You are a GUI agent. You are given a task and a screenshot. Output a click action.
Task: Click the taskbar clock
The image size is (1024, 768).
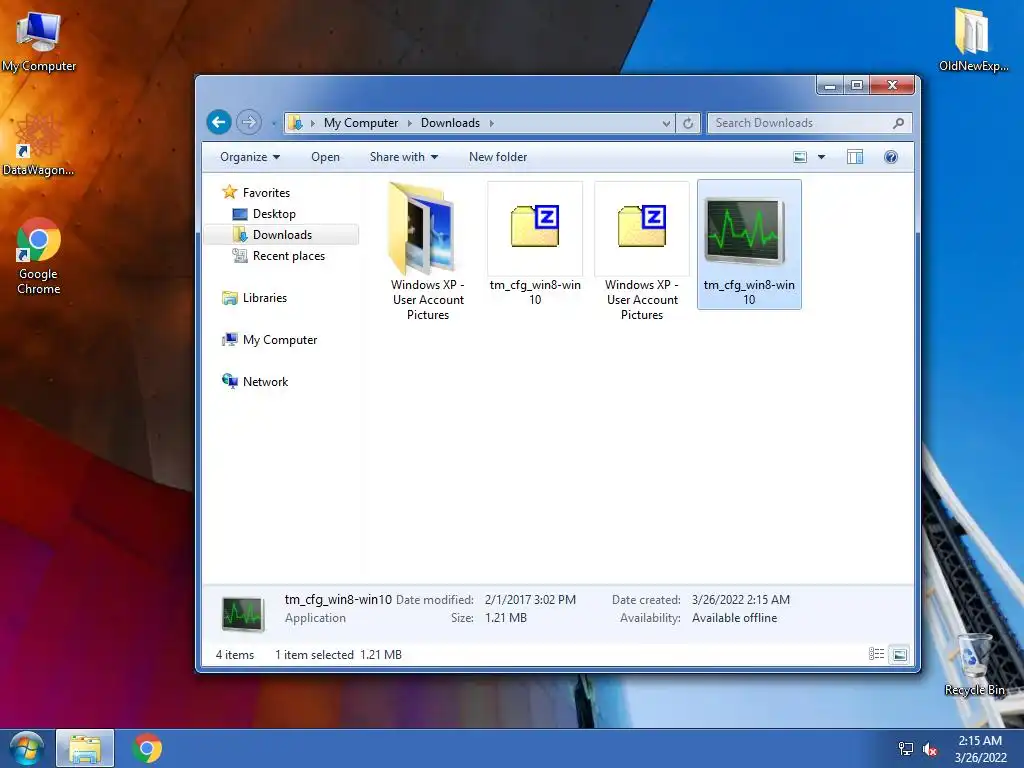(980, 748)
